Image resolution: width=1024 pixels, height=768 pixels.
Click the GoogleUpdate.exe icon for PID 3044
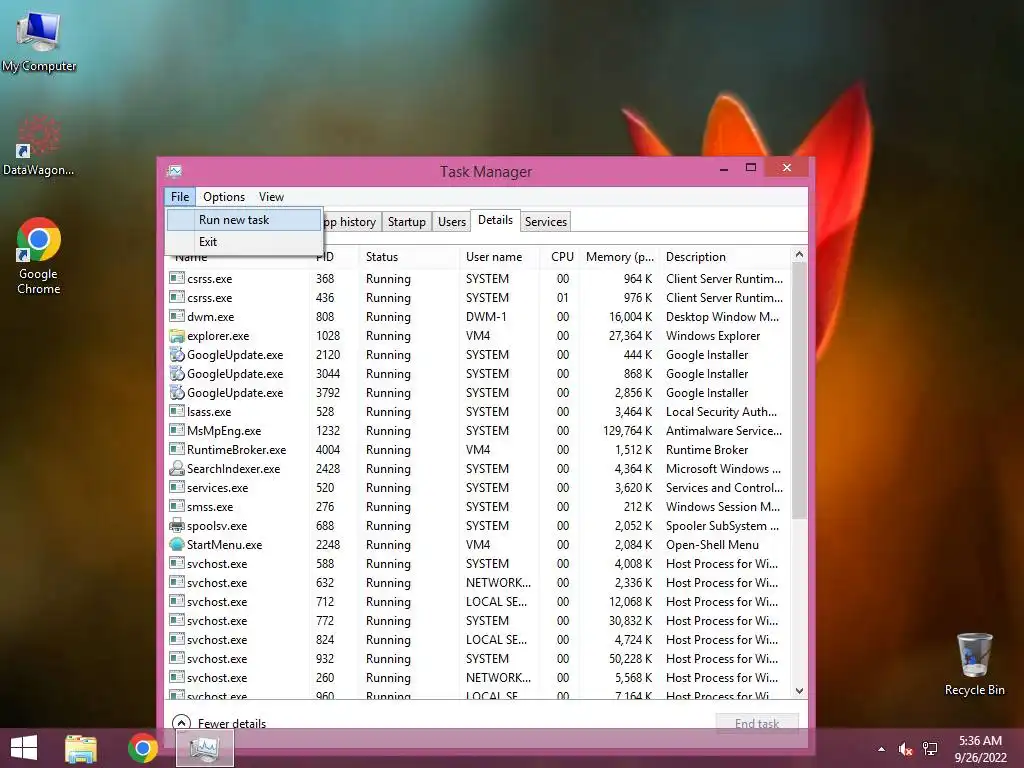(x=176, y=374)
